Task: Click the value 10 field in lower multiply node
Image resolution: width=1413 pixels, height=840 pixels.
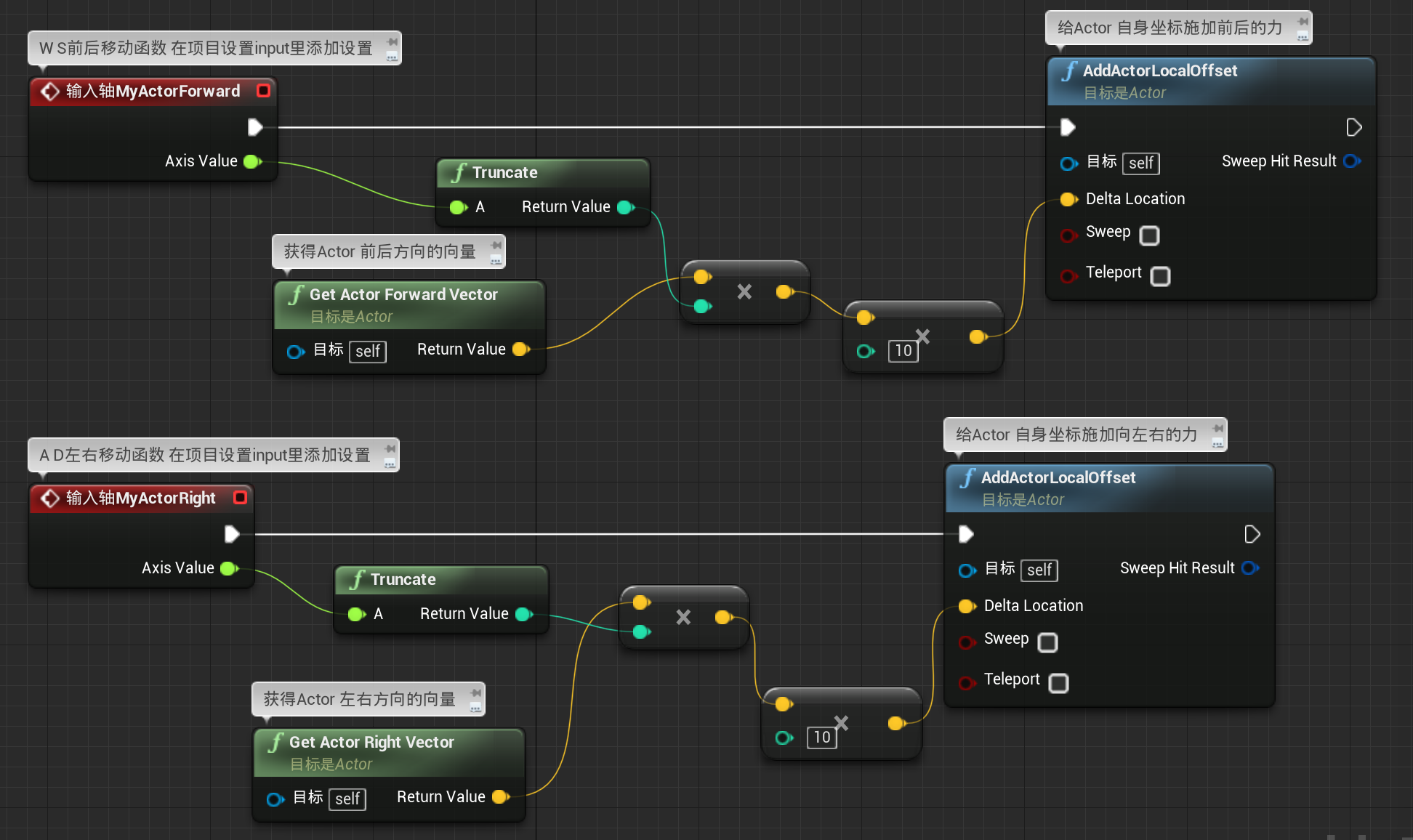Action: click(821, 738)
